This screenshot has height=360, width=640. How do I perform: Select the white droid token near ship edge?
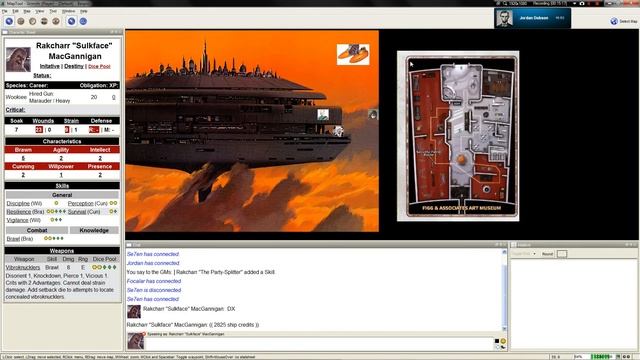[x=338, y=131]
